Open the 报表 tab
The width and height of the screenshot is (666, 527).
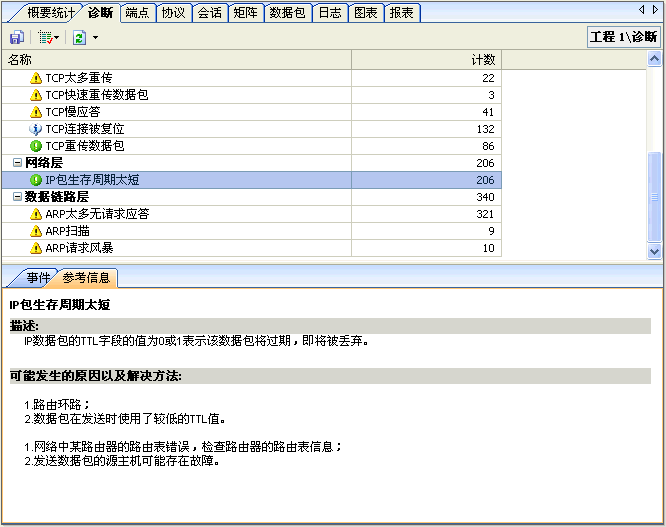[x=402, y=13]
